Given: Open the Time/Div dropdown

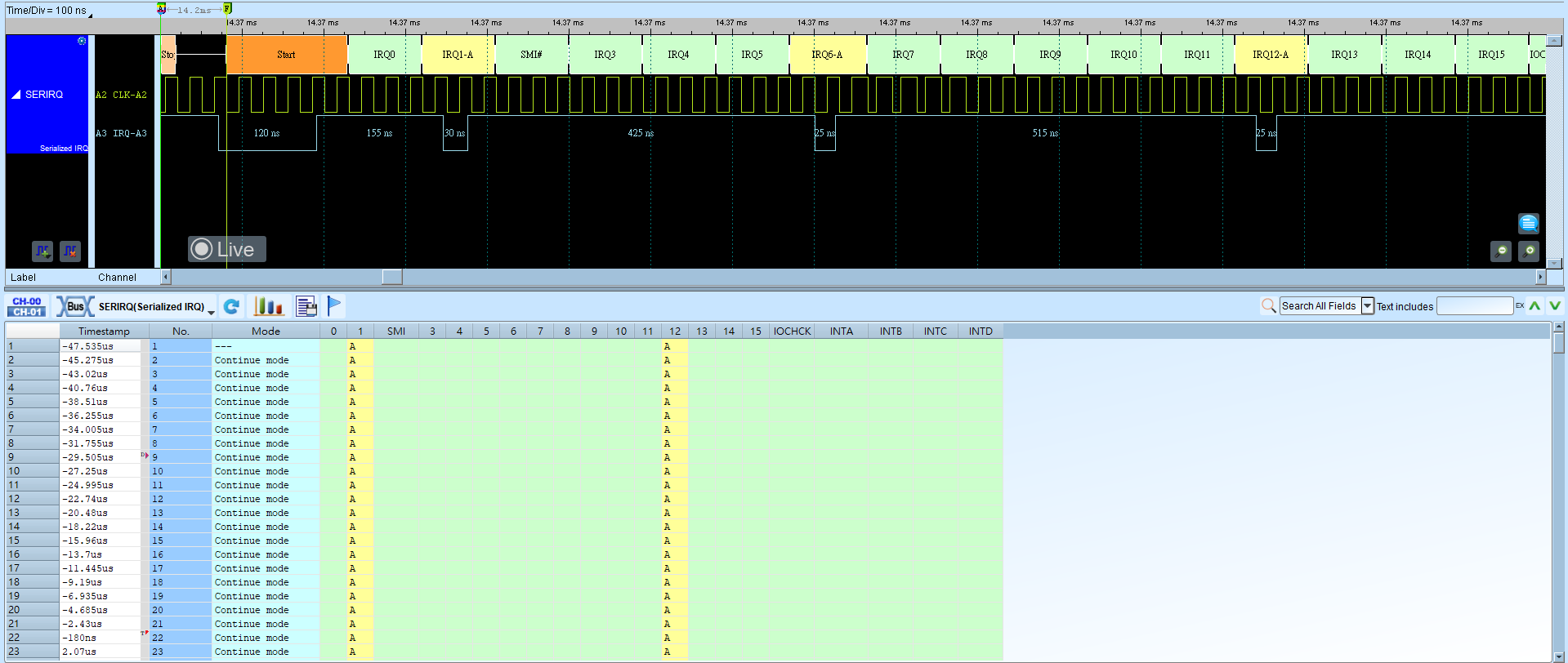Looking at the screenshot, I should (x=90, y=15).
